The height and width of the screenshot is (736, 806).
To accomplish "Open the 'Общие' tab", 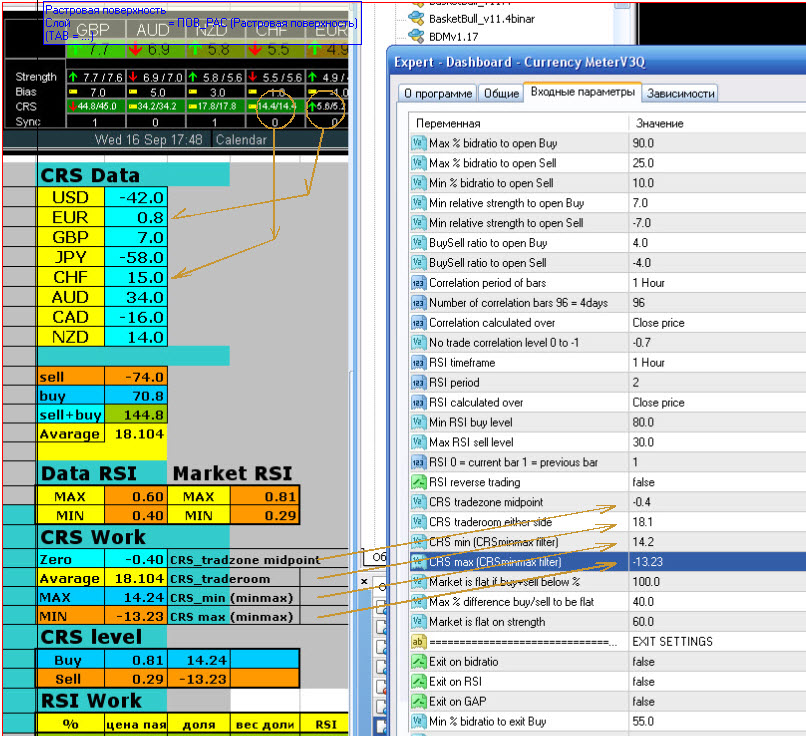I will (501, 94).
